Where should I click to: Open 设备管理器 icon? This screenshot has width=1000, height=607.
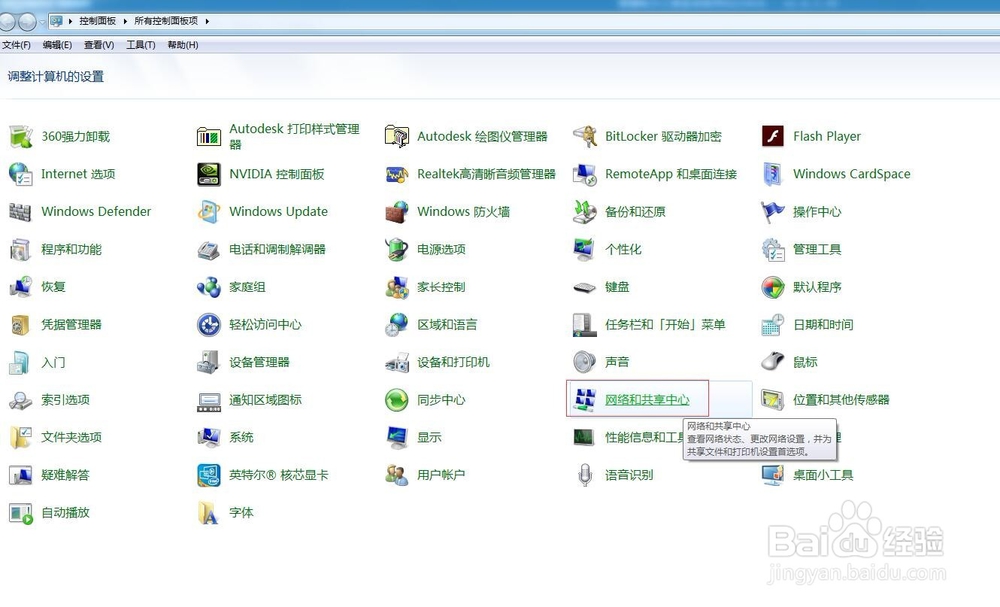(x=209, y=362)
